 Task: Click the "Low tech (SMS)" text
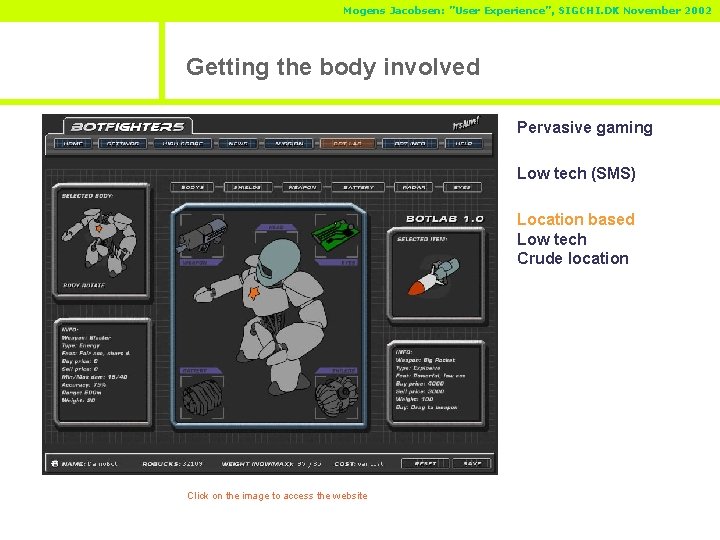click(x=576, y=173)
